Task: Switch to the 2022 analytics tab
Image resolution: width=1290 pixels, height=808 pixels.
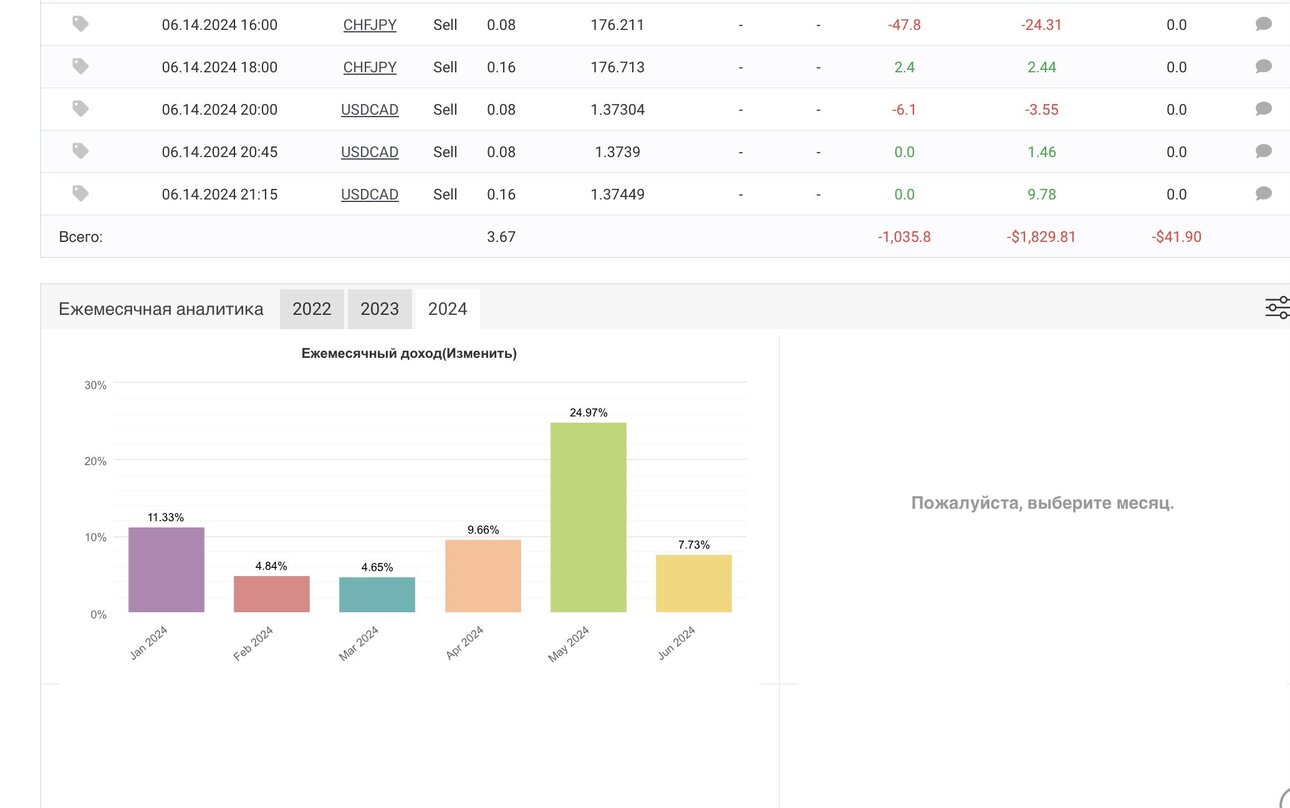Action: [312, 309]
